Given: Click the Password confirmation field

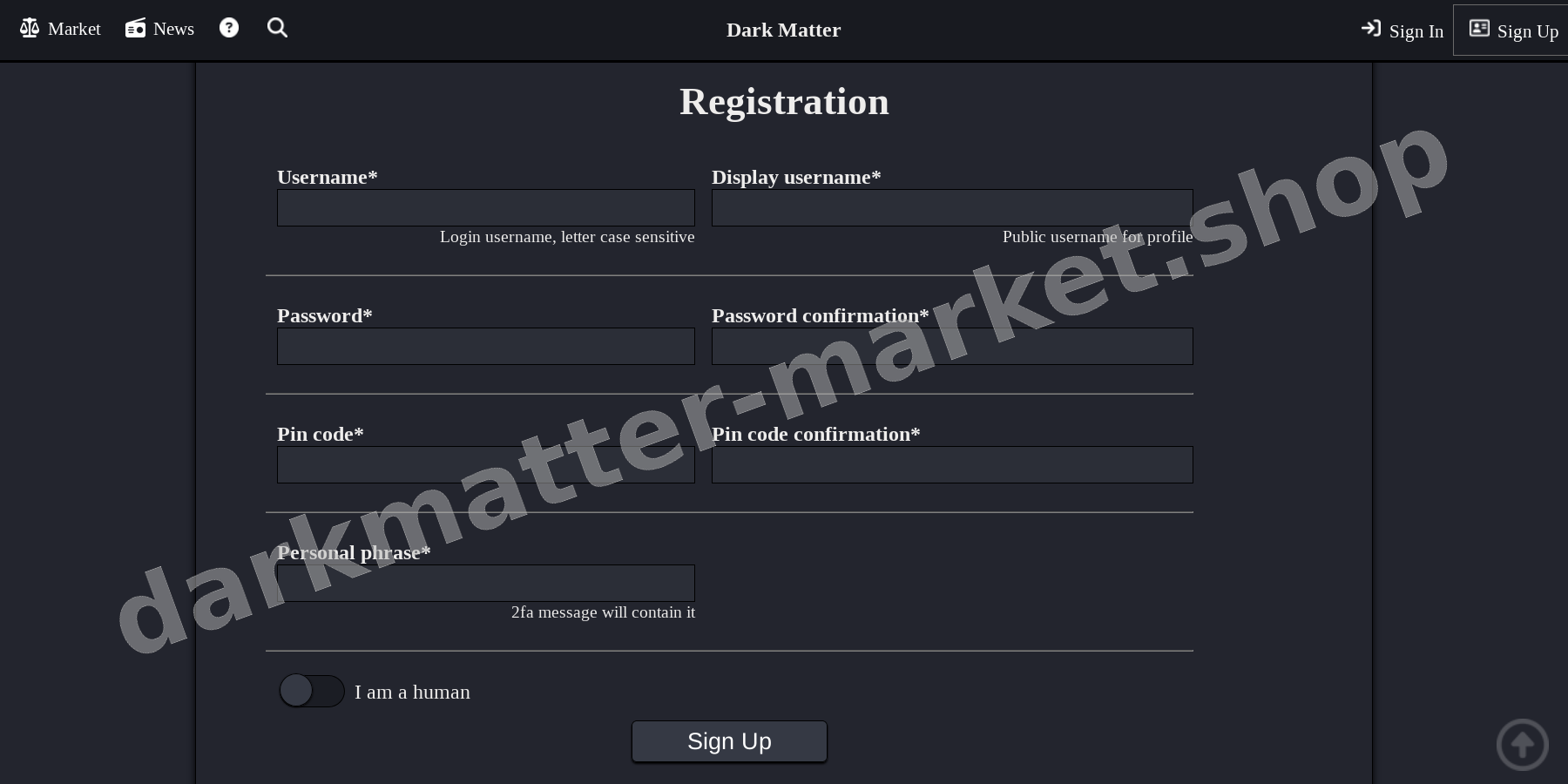Looking at the screenshot, I should tap(951, 346).
